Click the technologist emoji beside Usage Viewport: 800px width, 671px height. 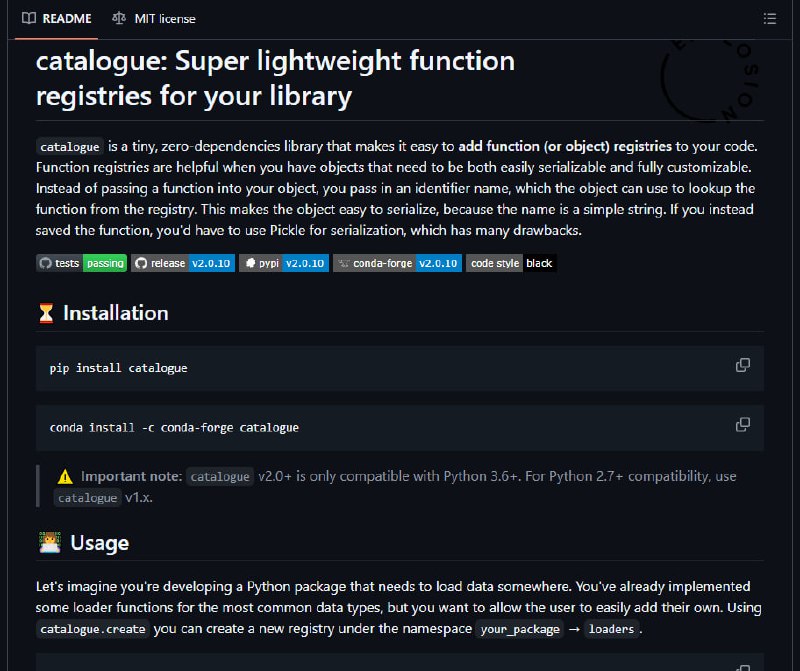[50, 543]
